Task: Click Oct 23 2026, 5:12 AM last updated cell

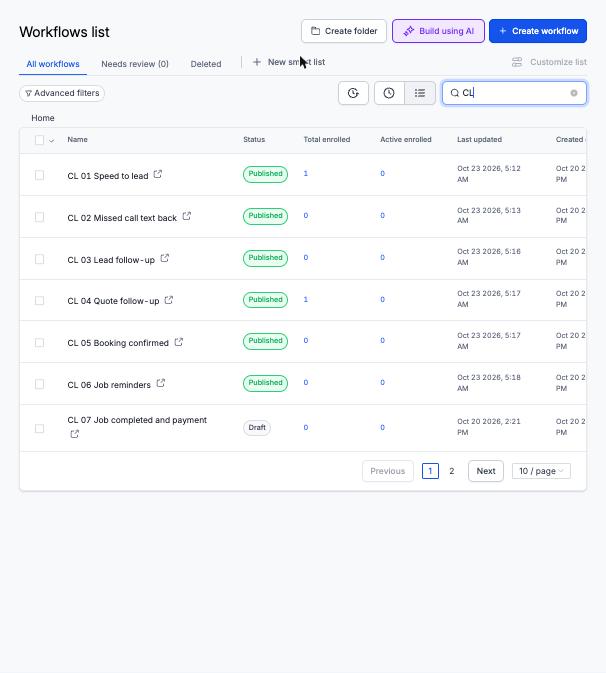Action: point(488,174)
